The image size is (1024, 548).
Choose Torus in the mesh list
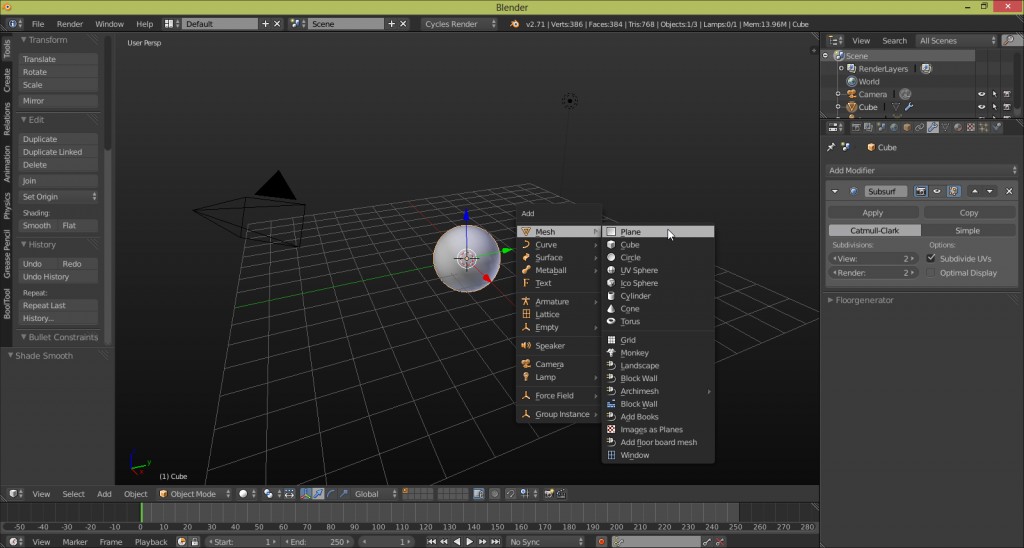coord(629,321)
